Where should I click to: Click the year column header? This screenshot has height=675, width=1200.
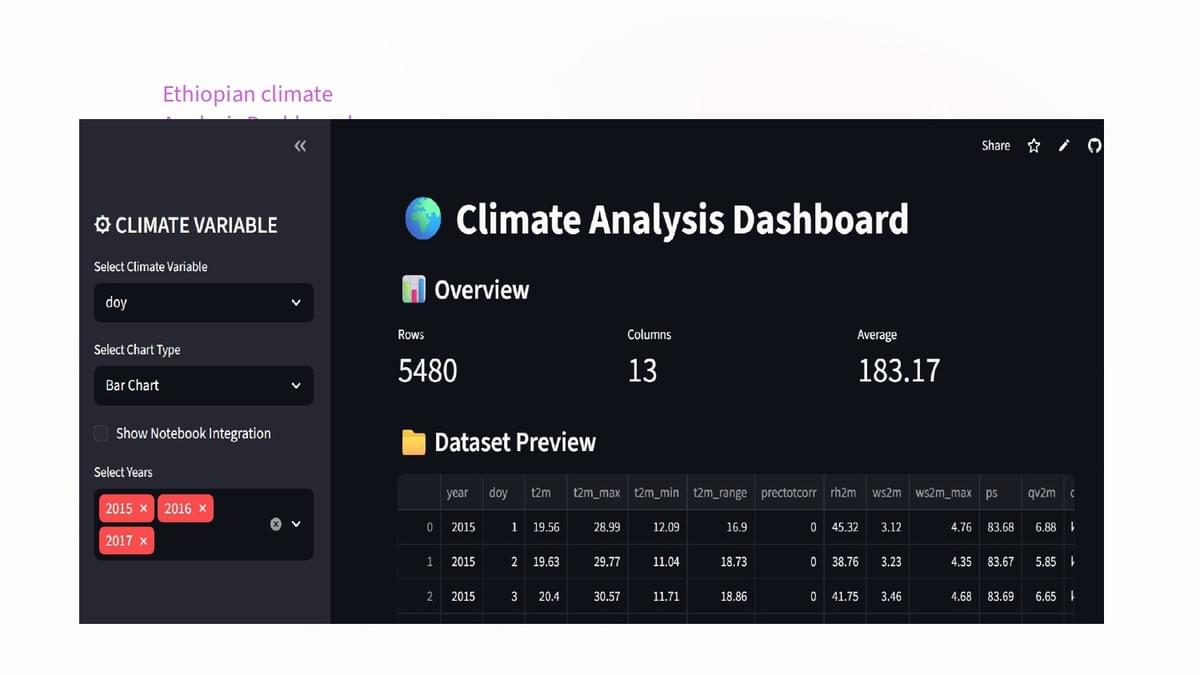457,492
